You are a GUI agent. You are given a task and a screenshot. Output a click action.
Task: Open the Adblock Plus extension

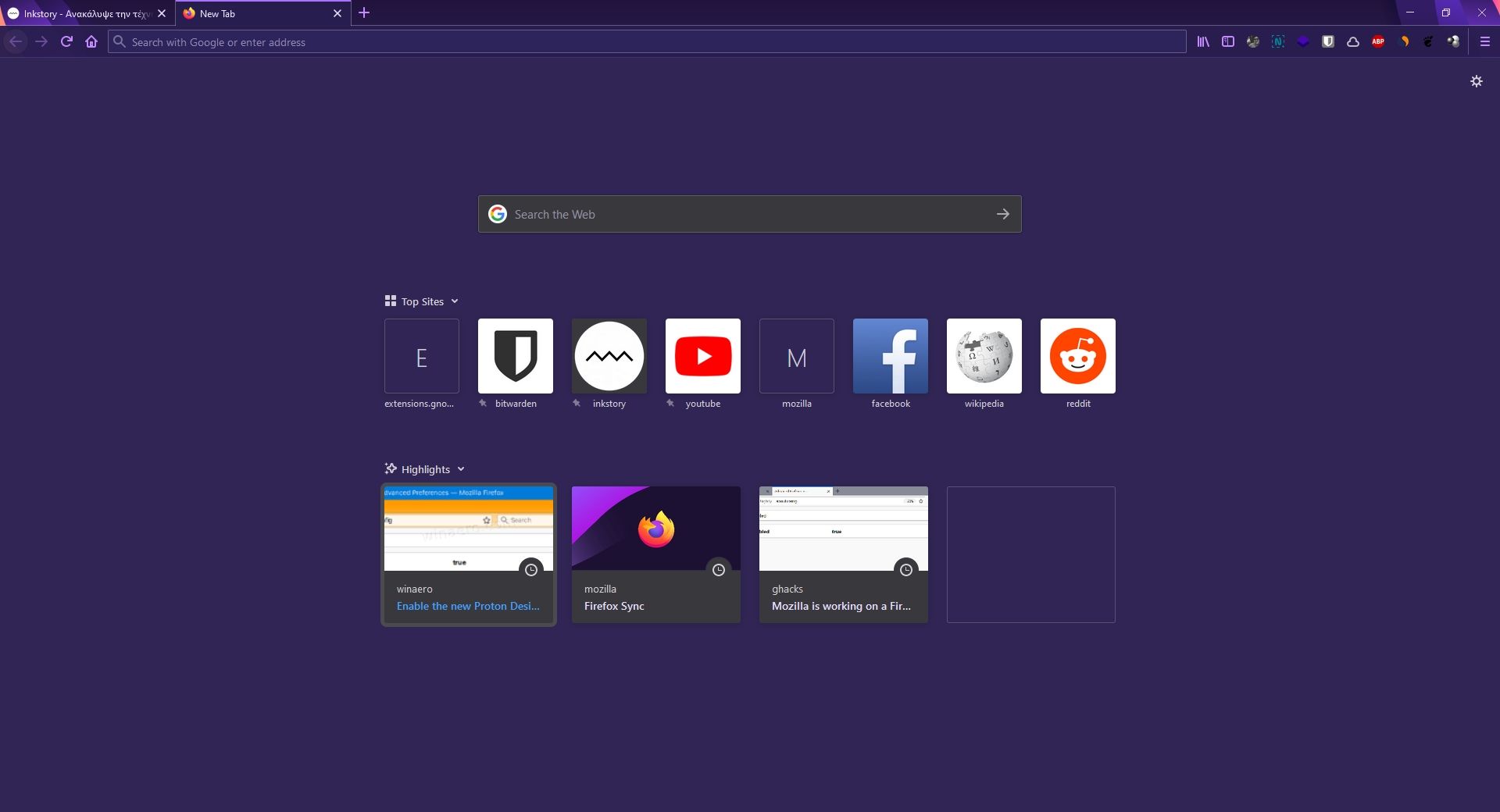pyautogui.click(x=1378, y=41)
